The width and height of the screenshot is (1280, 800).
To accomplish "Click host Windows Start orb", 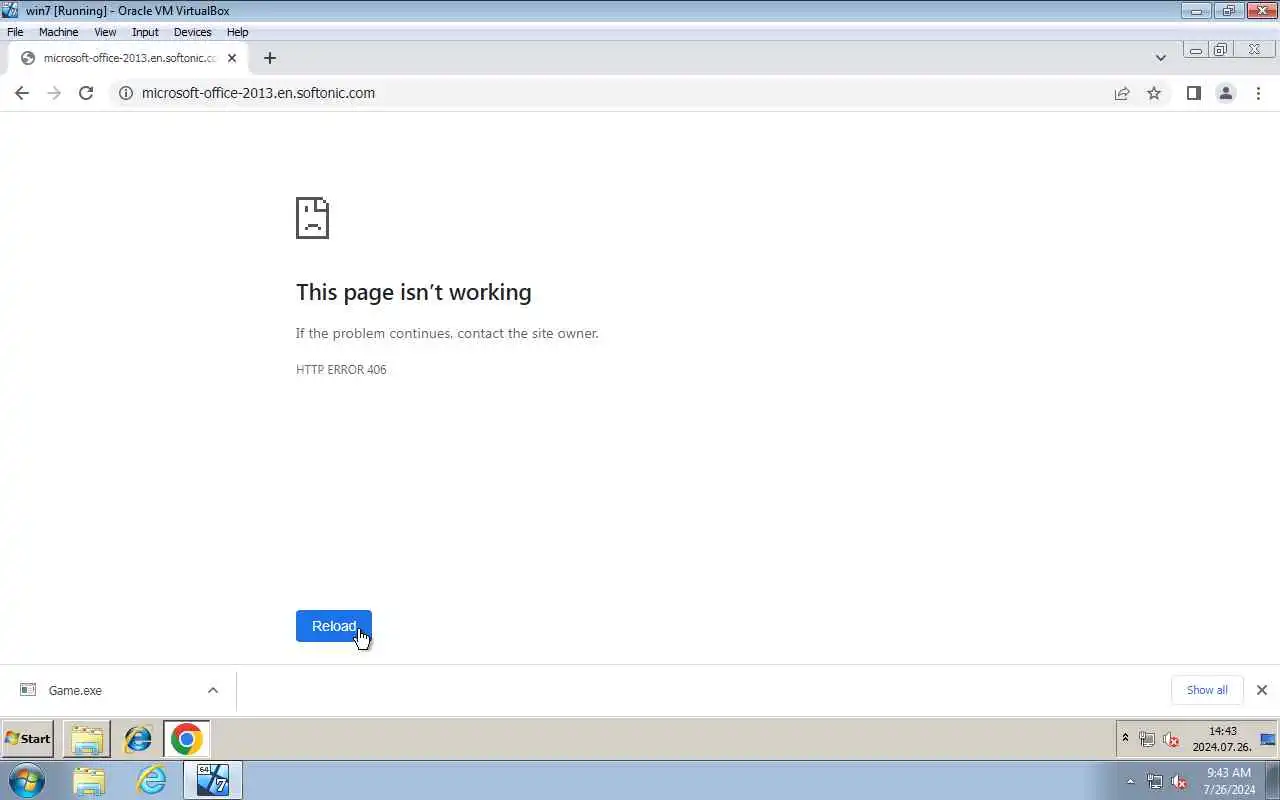I will (x=25, y=780).
